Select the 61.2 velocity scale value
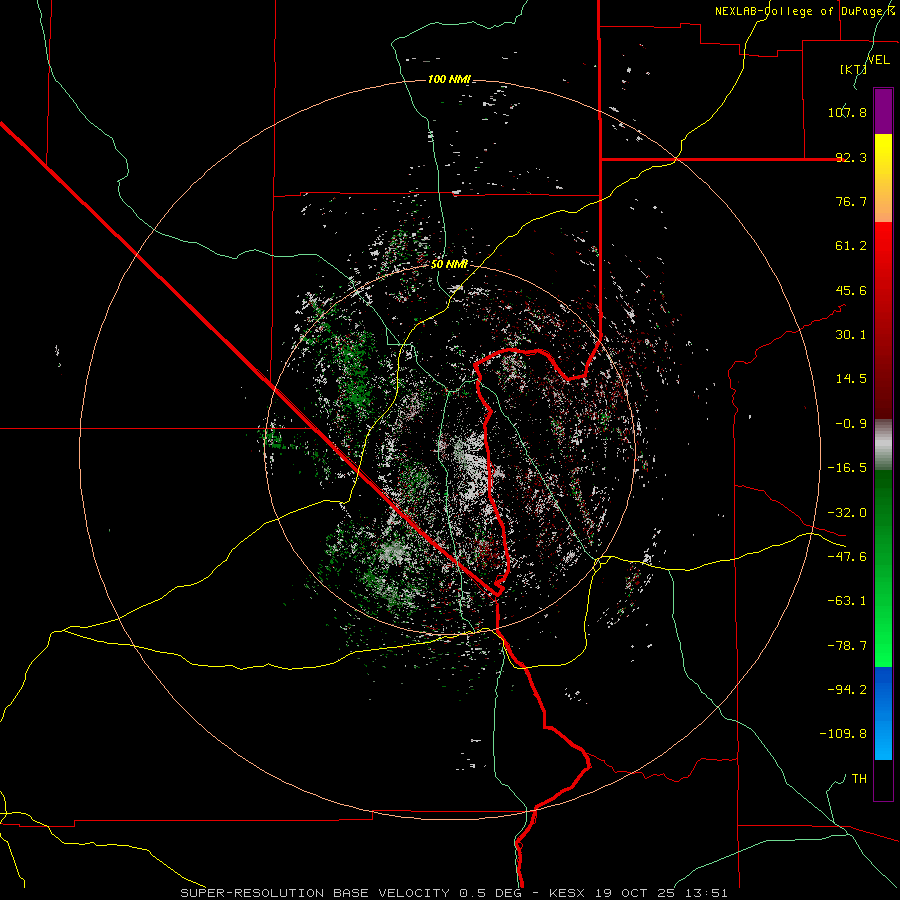 851,246
